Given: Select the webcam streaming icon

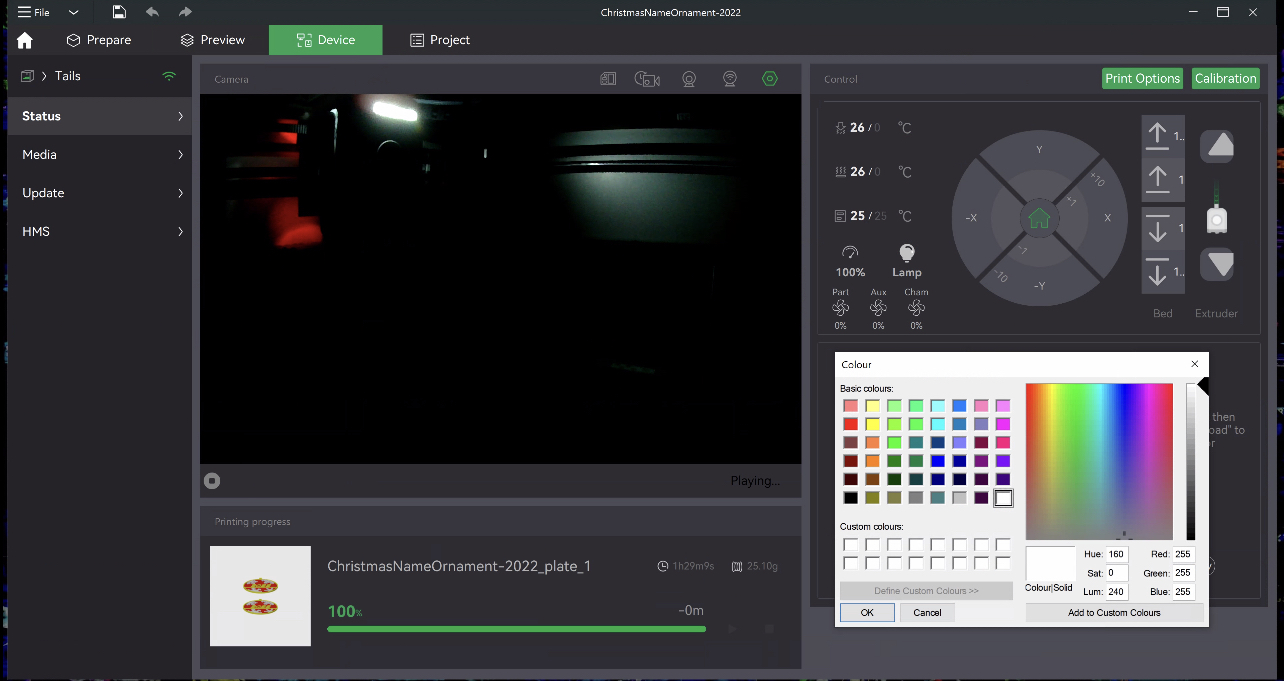Looking at the screenshot, I should click(729, 78).
